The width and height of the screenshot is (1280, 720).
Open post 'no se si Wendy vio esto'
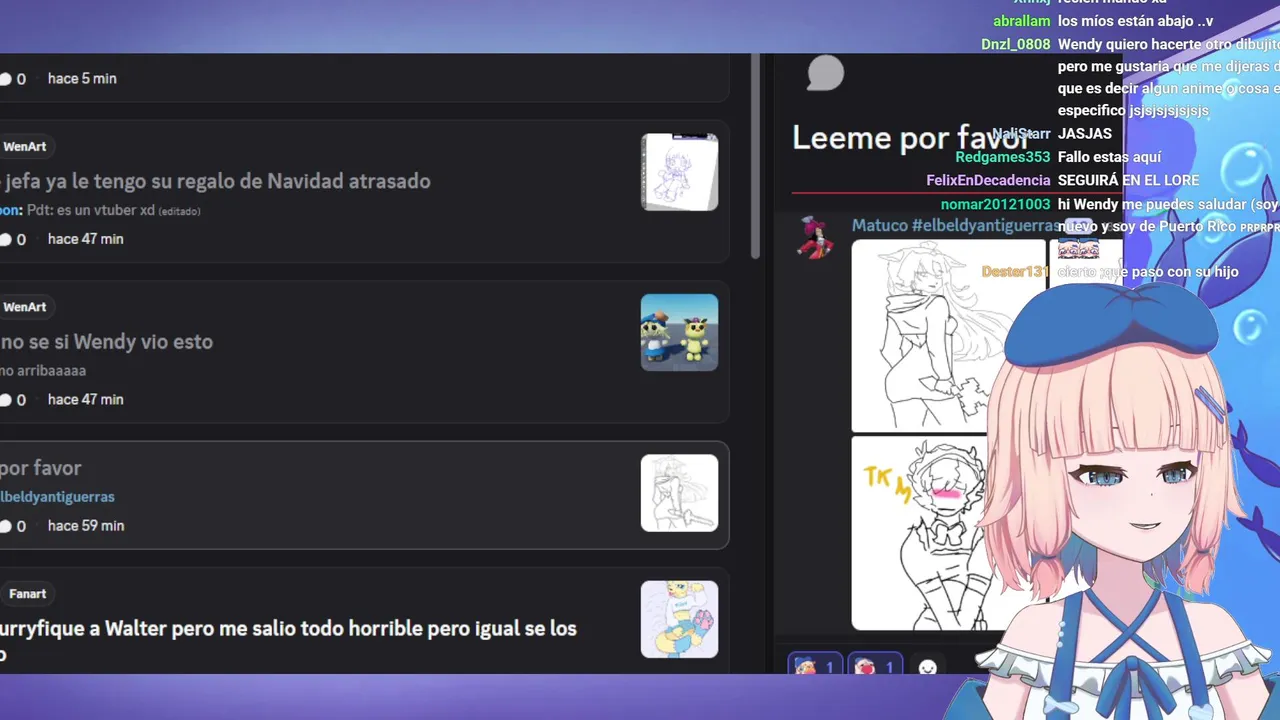[106, 342]
